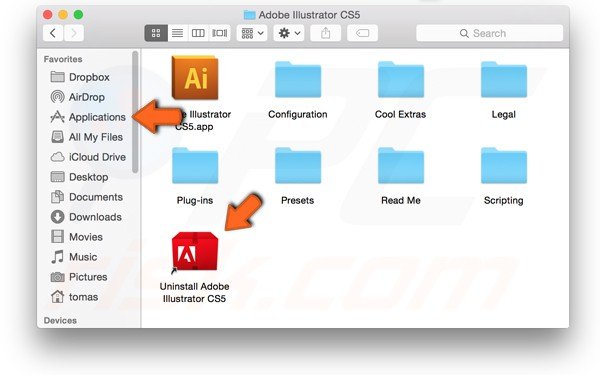
Task: Zoom the window with the green button
Action: (78, 15)
